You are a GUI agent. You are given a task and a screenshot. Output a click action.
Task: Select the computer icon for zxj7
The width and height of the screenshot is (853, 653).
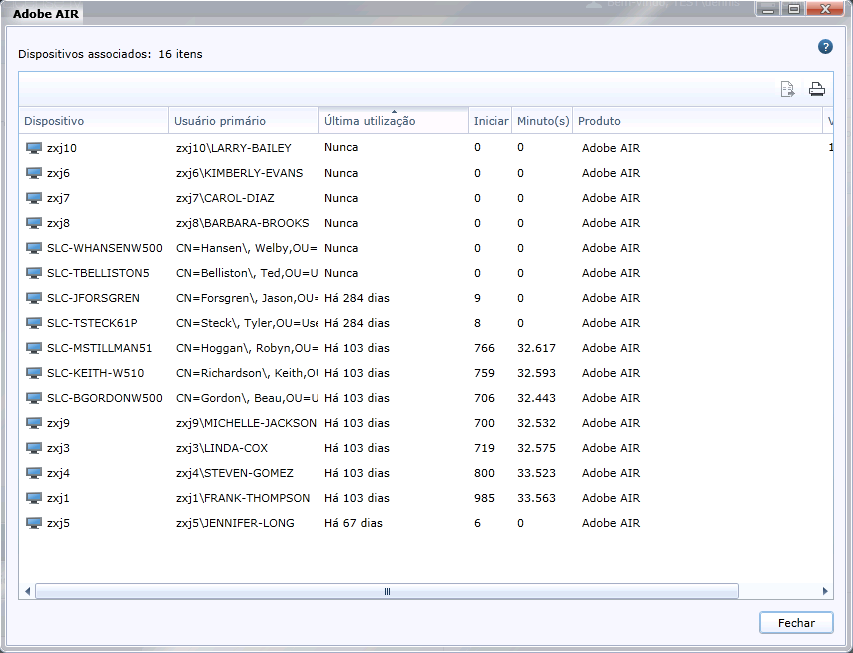[x=34, y=198]
